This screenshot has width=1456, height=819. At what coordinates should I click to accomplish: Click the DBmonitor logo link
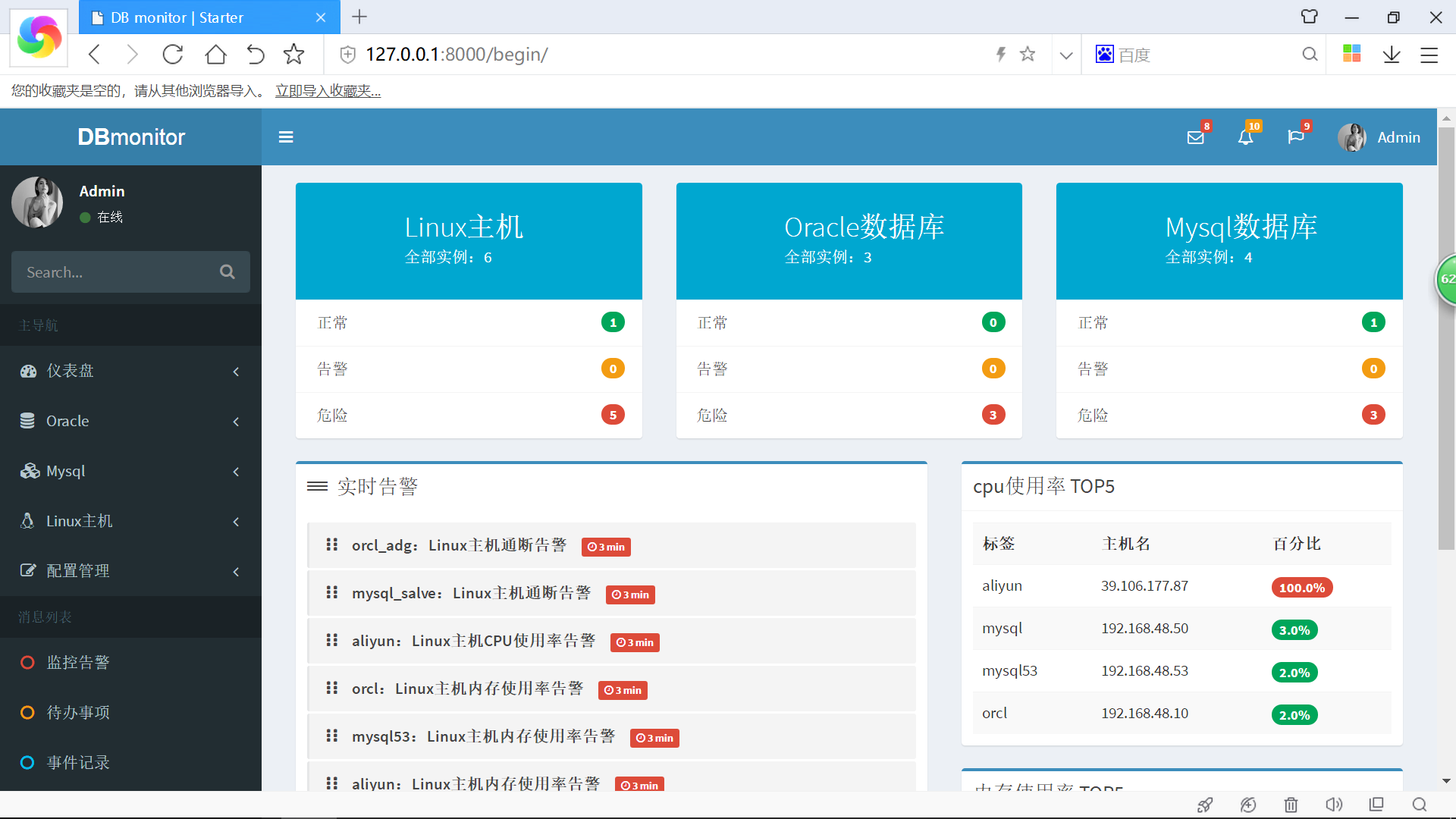point(131,137)
